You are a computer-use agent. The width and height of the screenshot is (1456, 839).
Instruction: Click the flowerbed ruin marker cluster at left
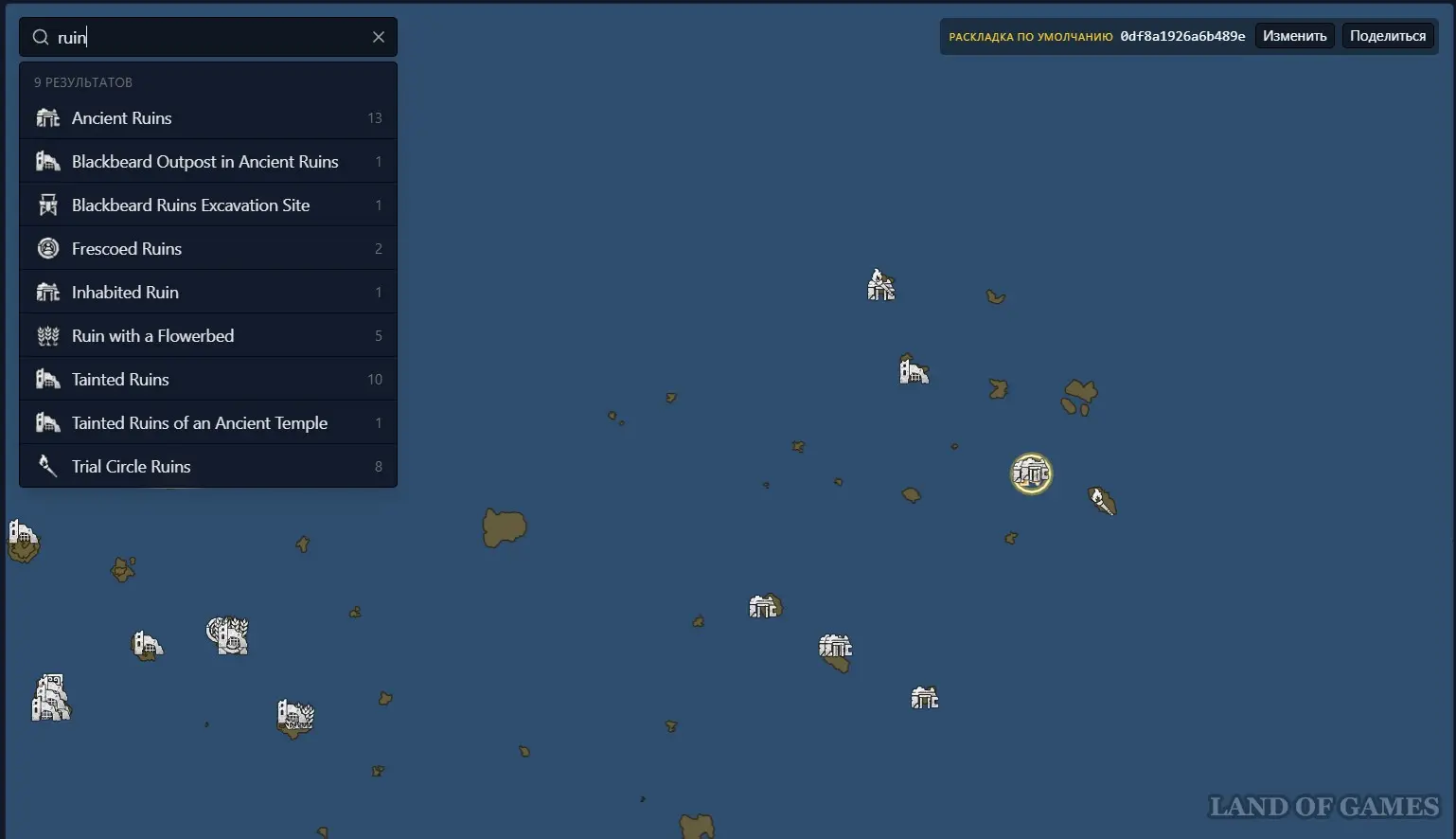[x=227, y=635]
